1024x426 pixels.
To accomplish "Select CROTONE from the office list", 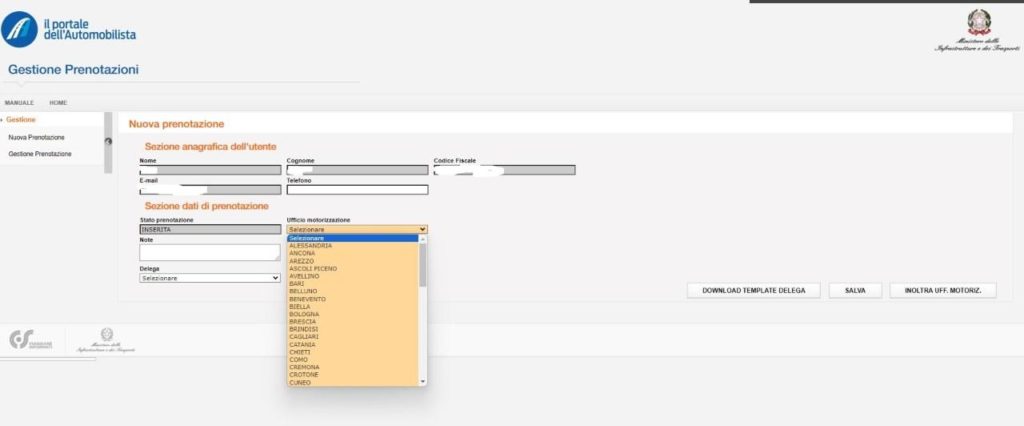I will pyautogui.click(x=353, y=375).
